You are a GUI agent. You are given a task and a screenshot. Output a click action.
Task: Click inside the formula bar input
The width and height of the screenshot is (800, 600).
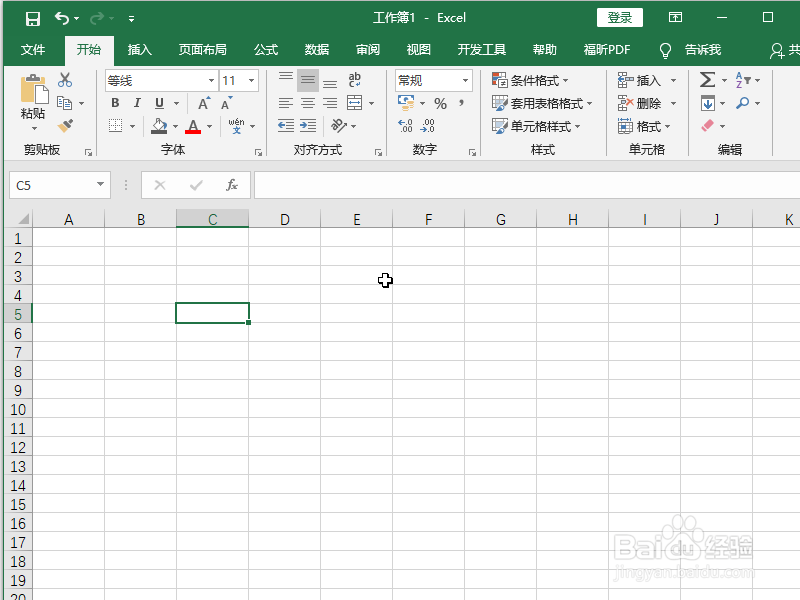tap(527, 185)
